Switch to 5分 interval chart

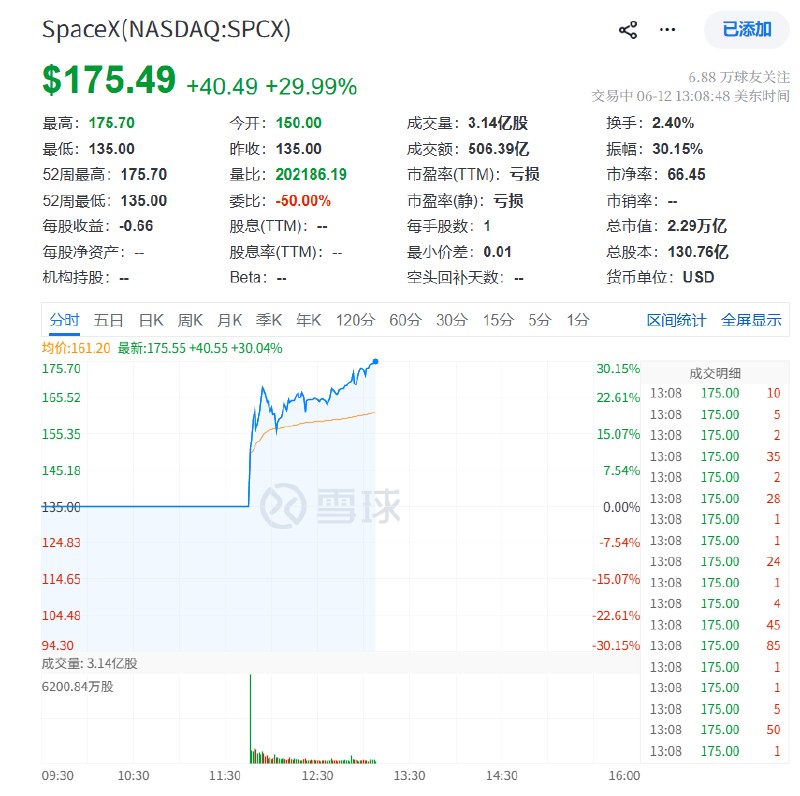click(539, 320)
